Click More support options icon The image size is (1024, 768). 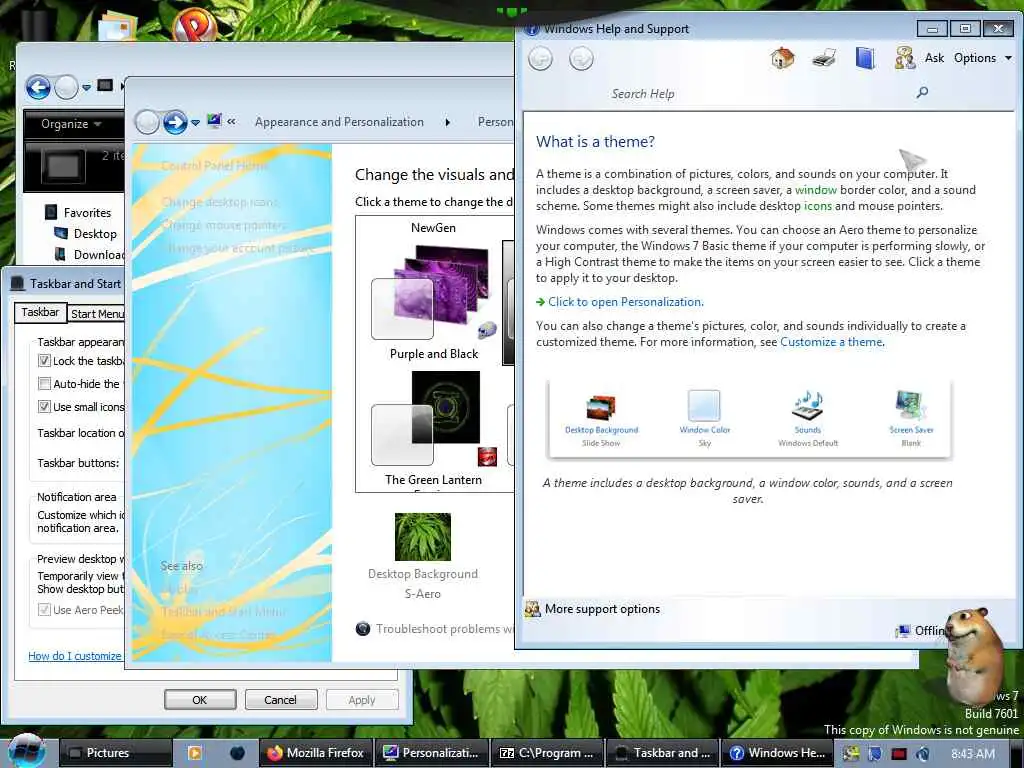(533, 609)
